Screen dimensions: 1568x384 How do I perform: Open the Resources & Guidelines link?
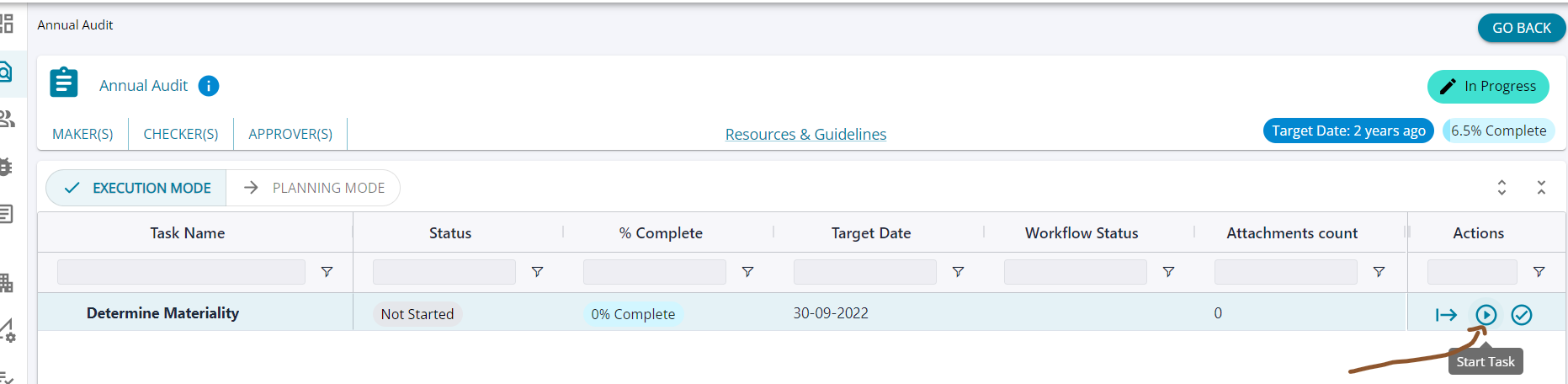coord(805,134)
